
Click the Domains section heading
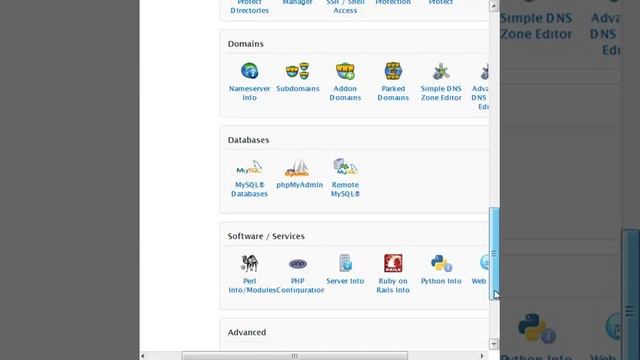(246, 44)
